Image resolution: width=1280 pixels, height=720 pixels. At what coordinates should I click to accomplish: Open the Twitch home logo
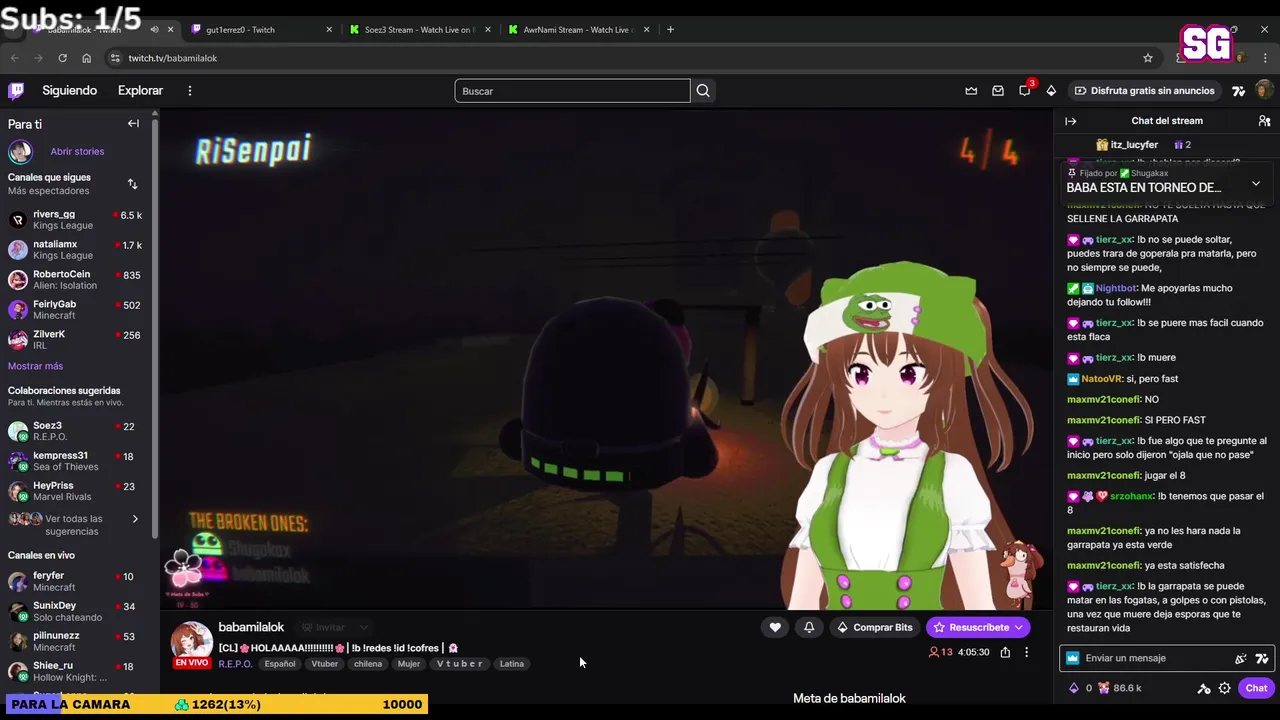point(16,91)
